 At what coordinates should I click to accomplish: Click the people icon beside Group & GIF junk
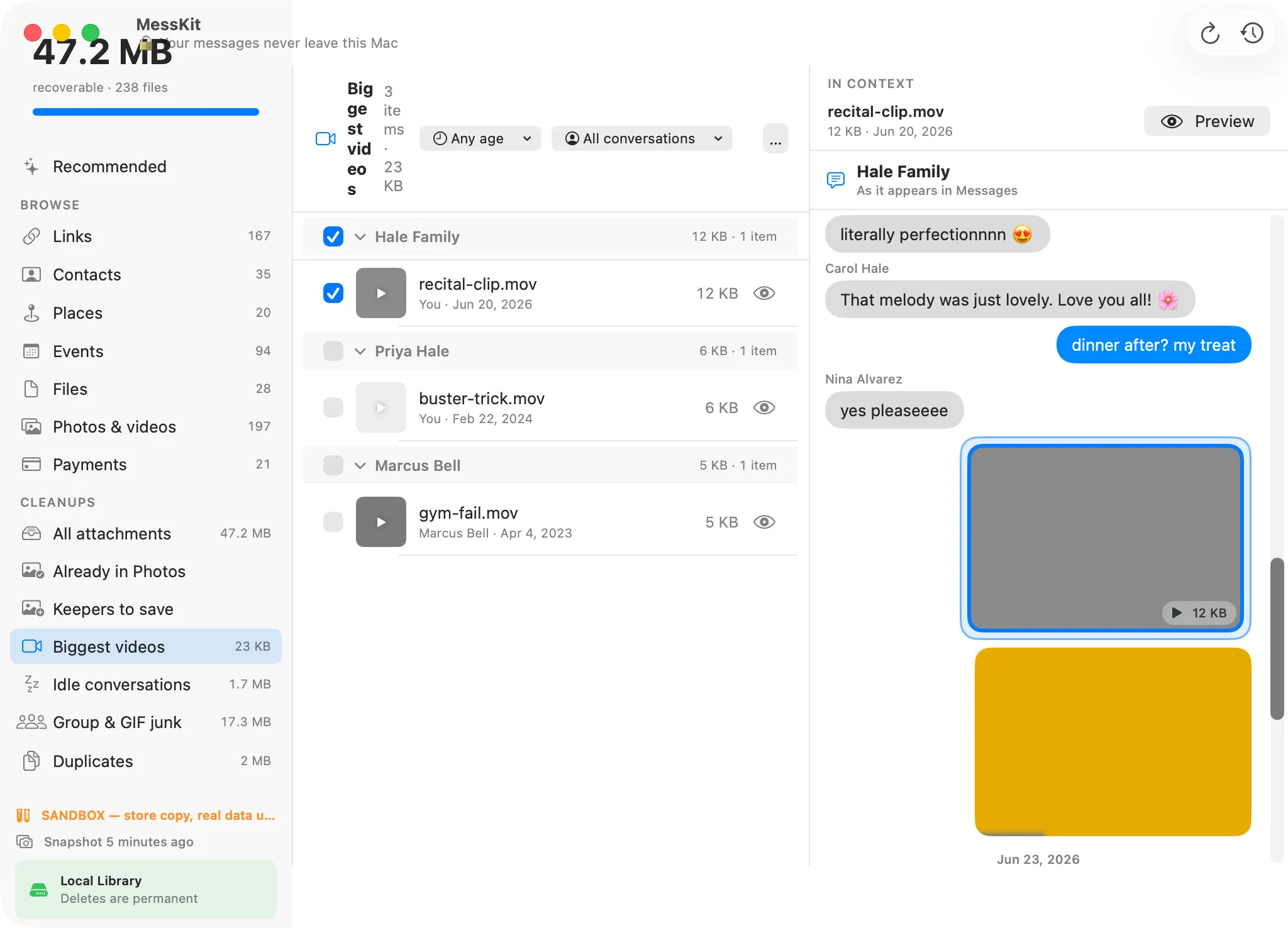pos(31,722)
